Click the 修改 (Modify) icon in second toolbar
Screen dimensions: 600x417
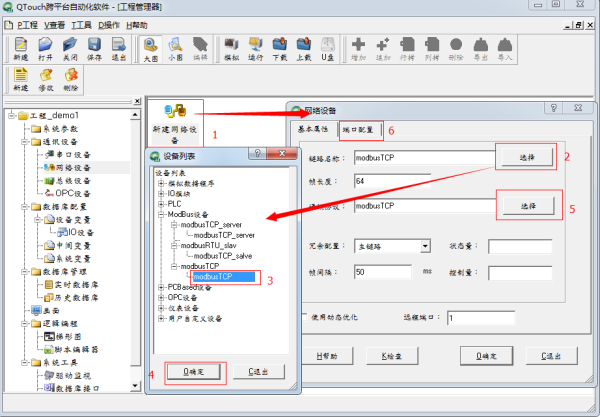[46, 82]
